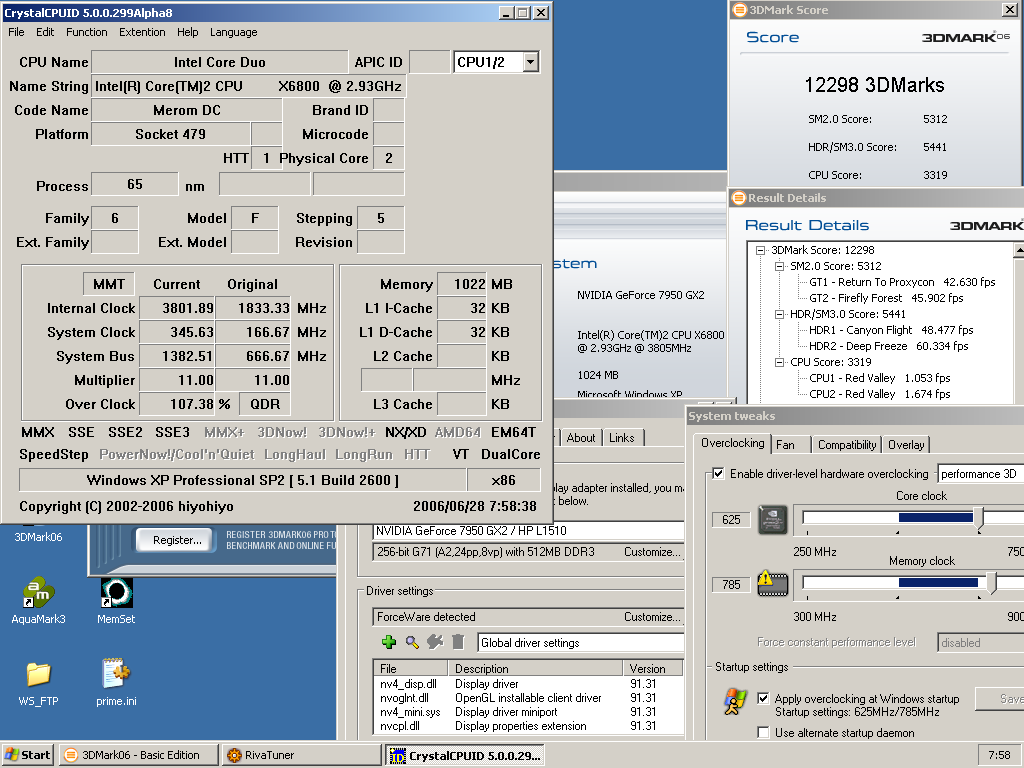Switch to the RivaTuner taskbar button
The height and width of the screenshot is (768, 1024).
301,755
